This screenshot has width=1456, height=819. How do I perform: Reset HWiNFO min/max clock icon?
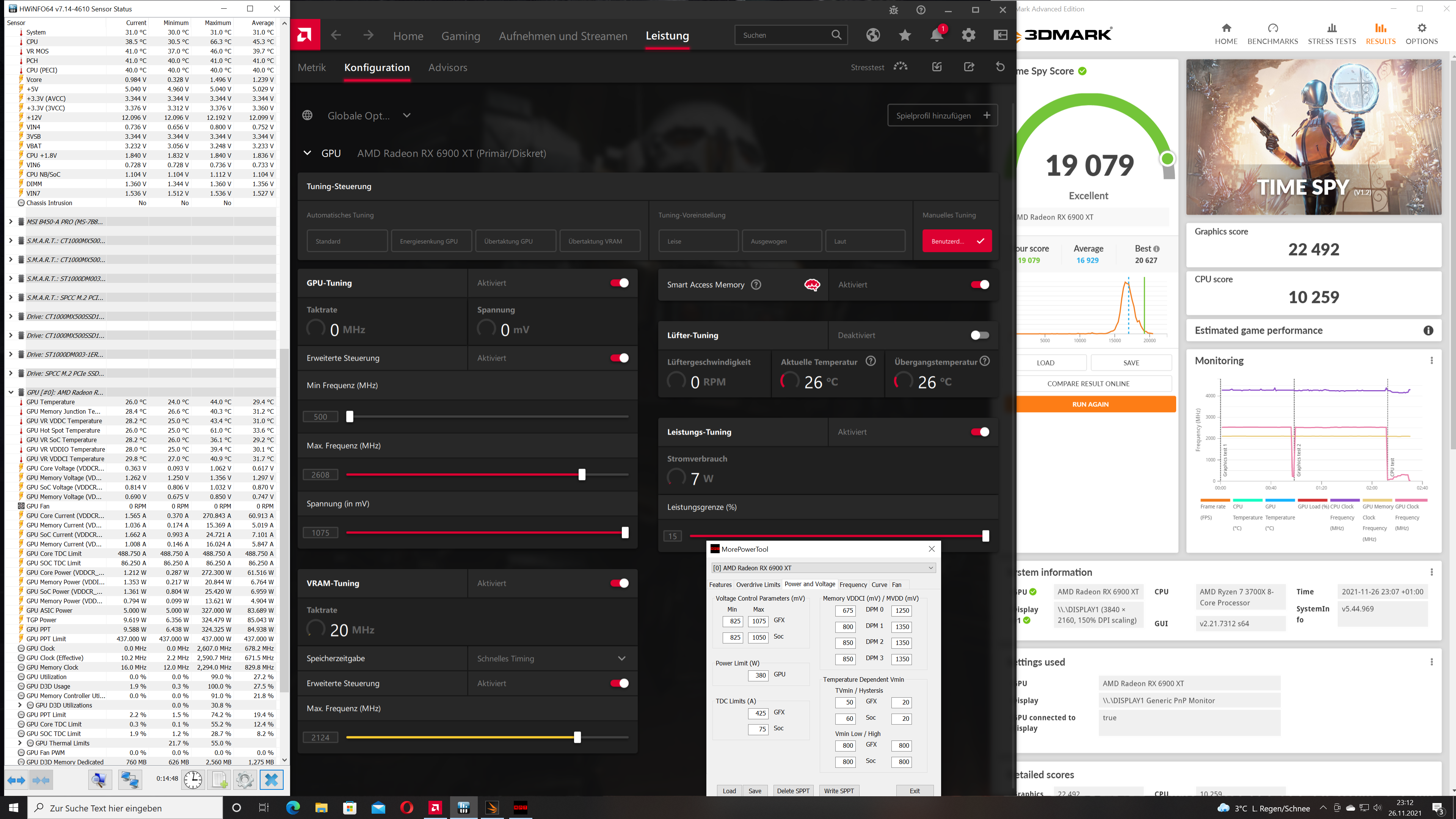193,780
